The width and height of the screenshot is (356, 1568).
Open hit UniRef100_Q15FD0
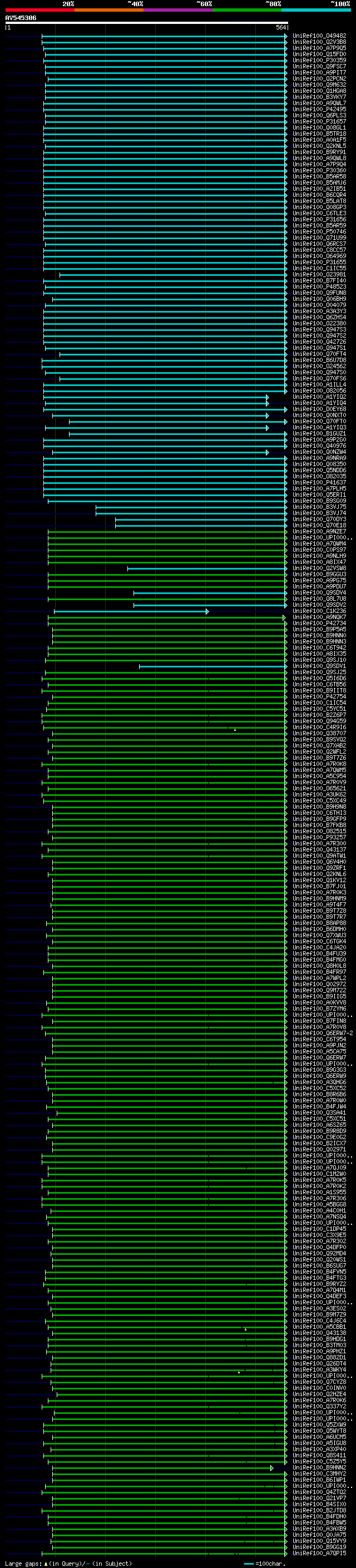[319, 54]
